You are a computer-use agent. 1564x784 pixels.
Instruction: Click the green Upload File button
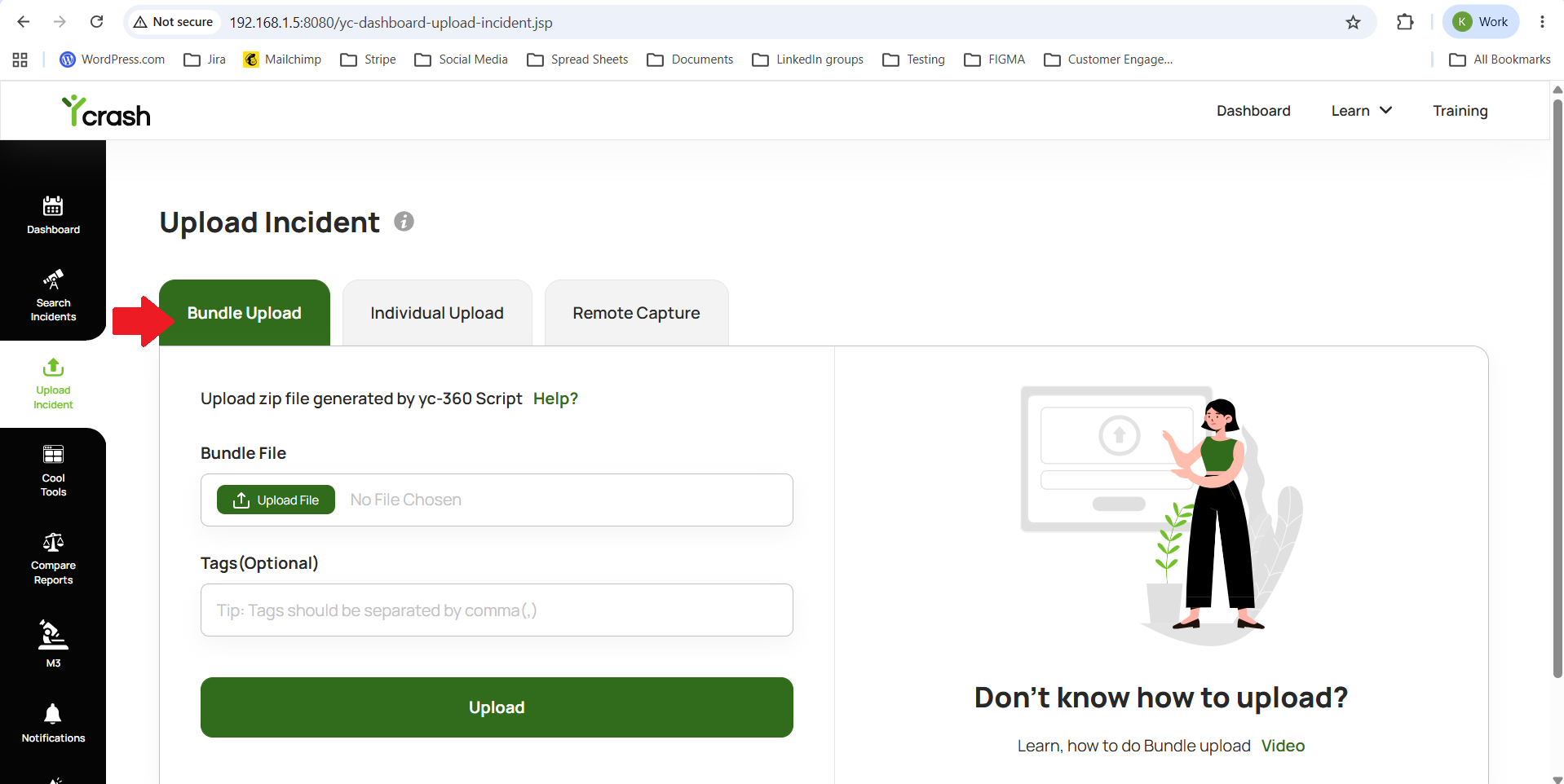tap(276, 500)
